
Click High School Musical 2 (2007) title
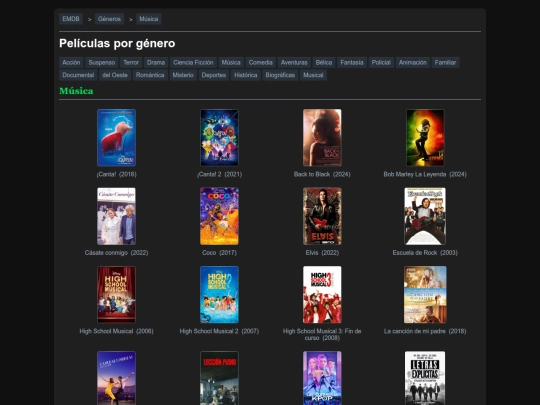tap(219, 331)
